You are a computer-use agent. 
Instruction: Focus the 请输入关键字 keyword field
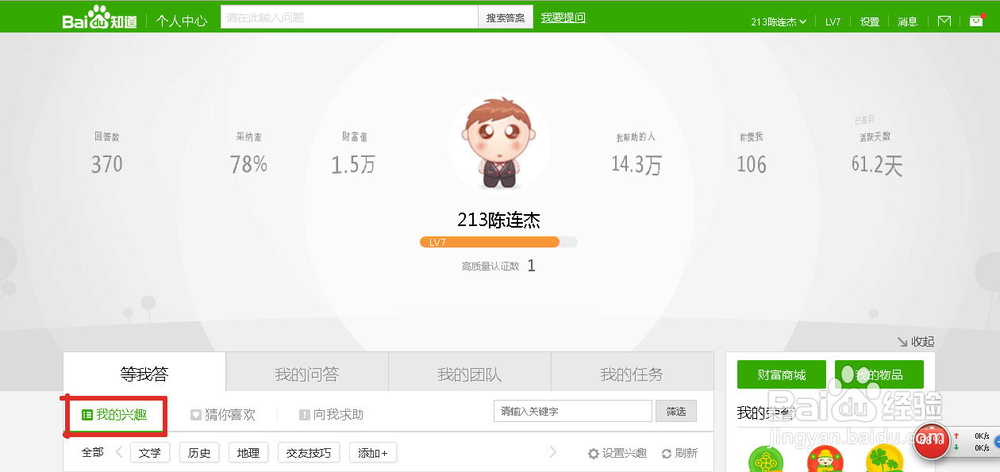(573, 411)
